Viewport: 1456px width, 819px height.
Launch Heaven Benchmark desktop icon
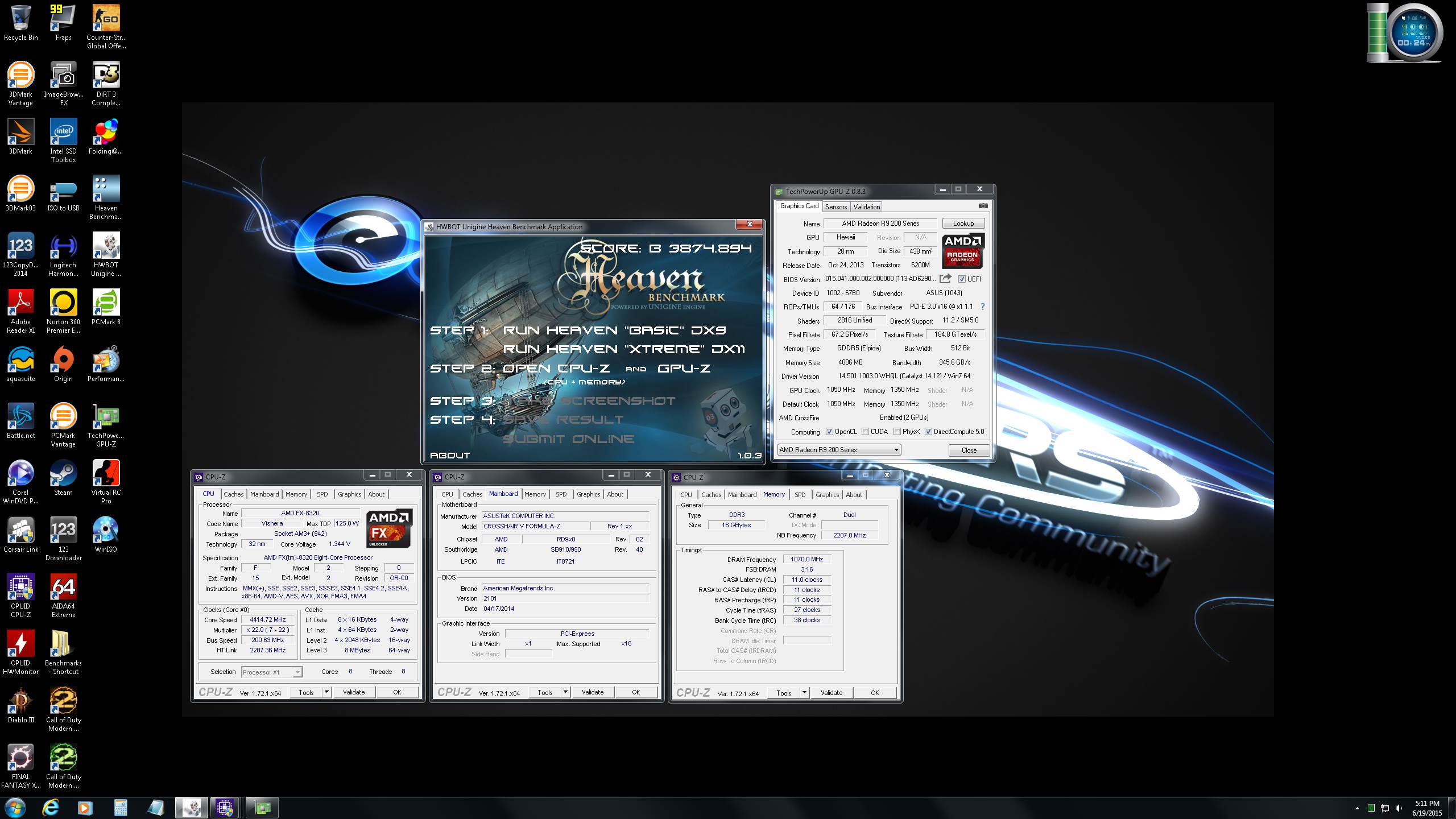pos(106,197)
